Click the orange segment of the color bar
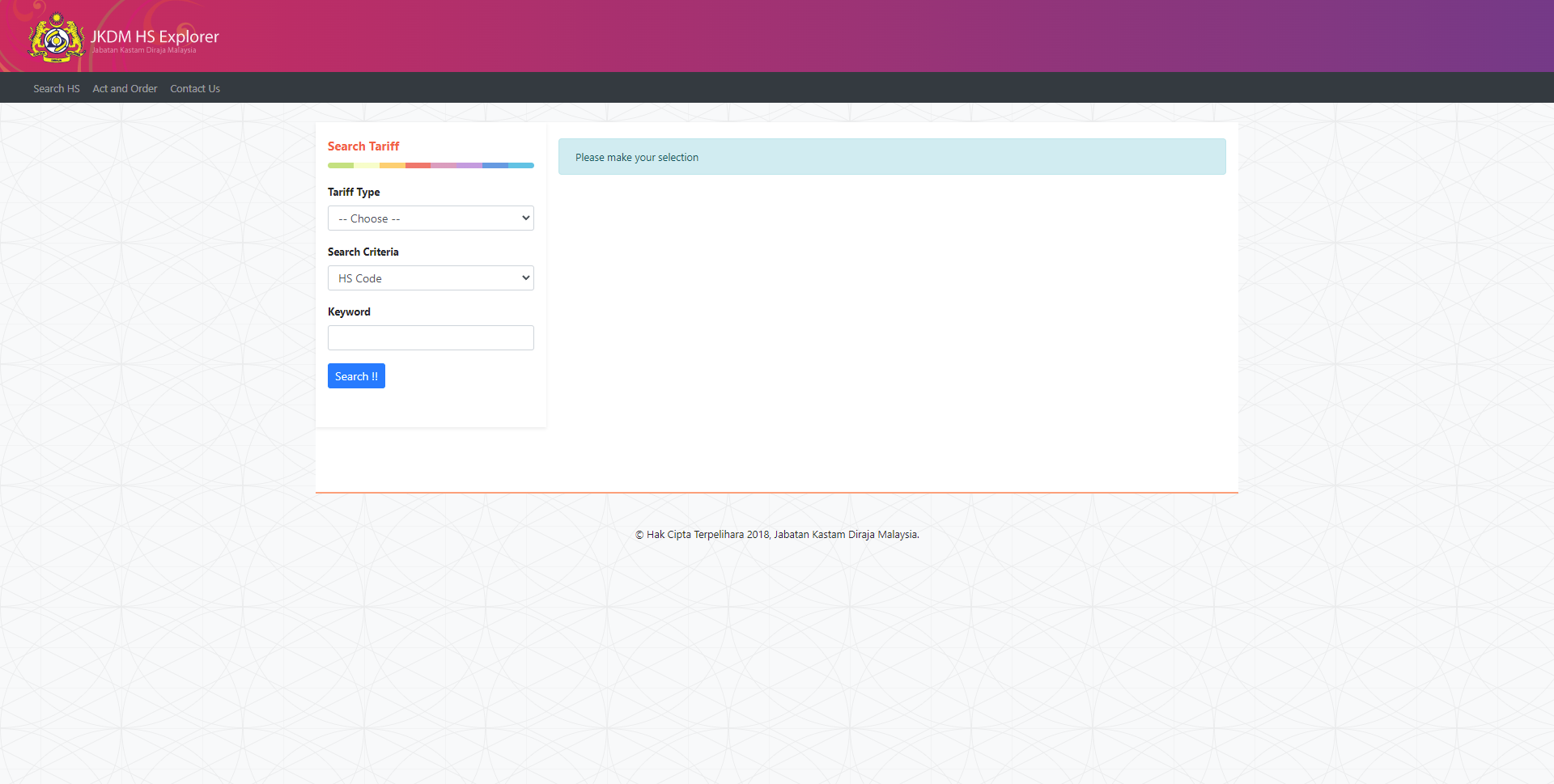The image size is (1554, 784). [392, 165]
